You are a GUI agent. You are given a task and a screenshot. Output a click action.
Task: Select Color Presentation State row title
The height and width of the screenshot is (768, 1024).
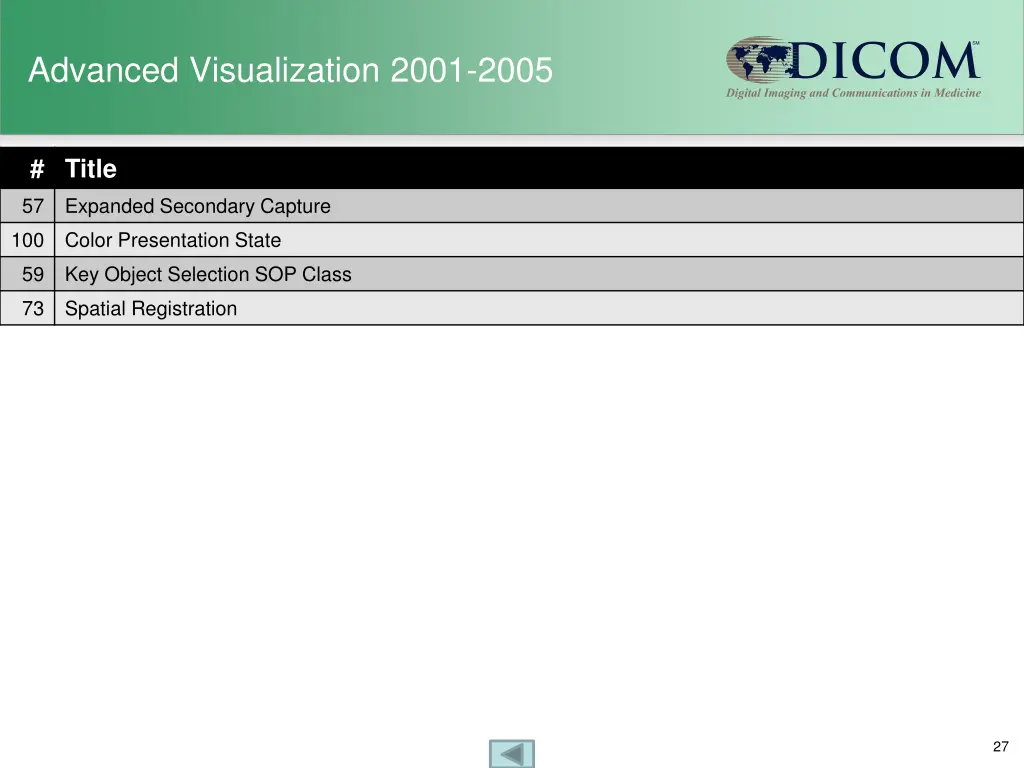pos(173,241)
